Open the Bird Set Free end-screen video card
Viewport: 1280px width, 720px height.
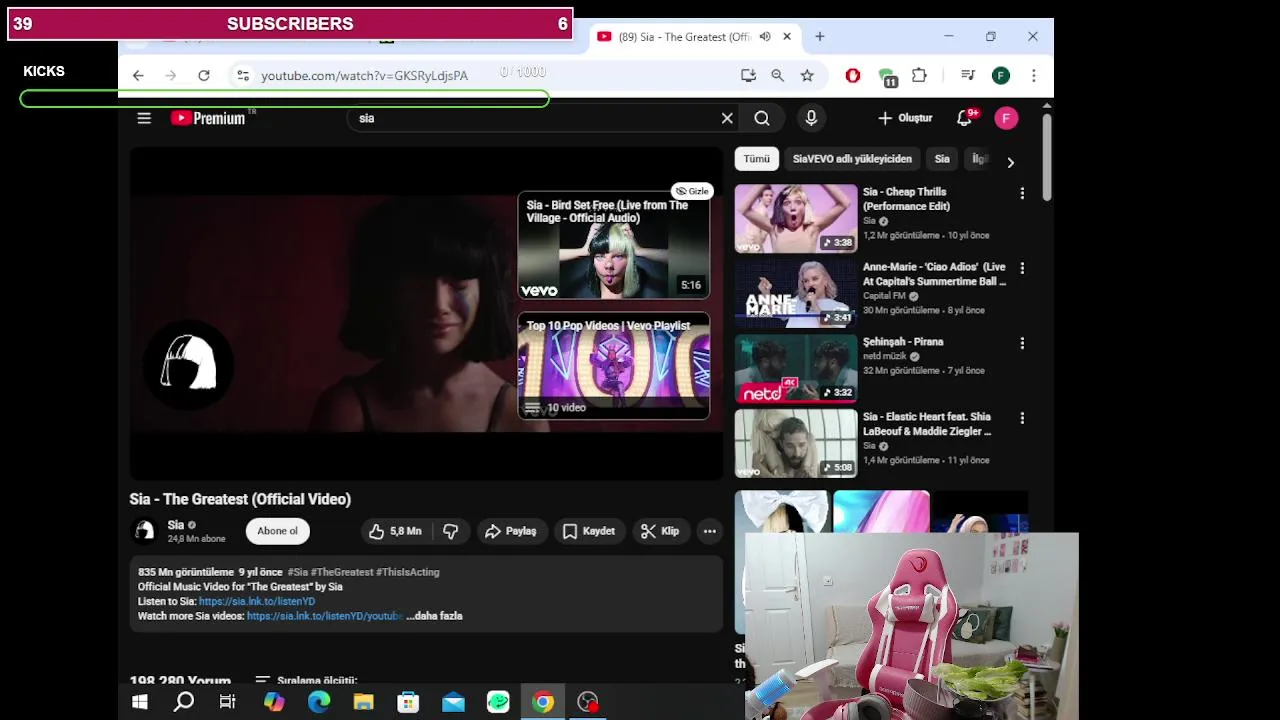(x=614, y=245)
